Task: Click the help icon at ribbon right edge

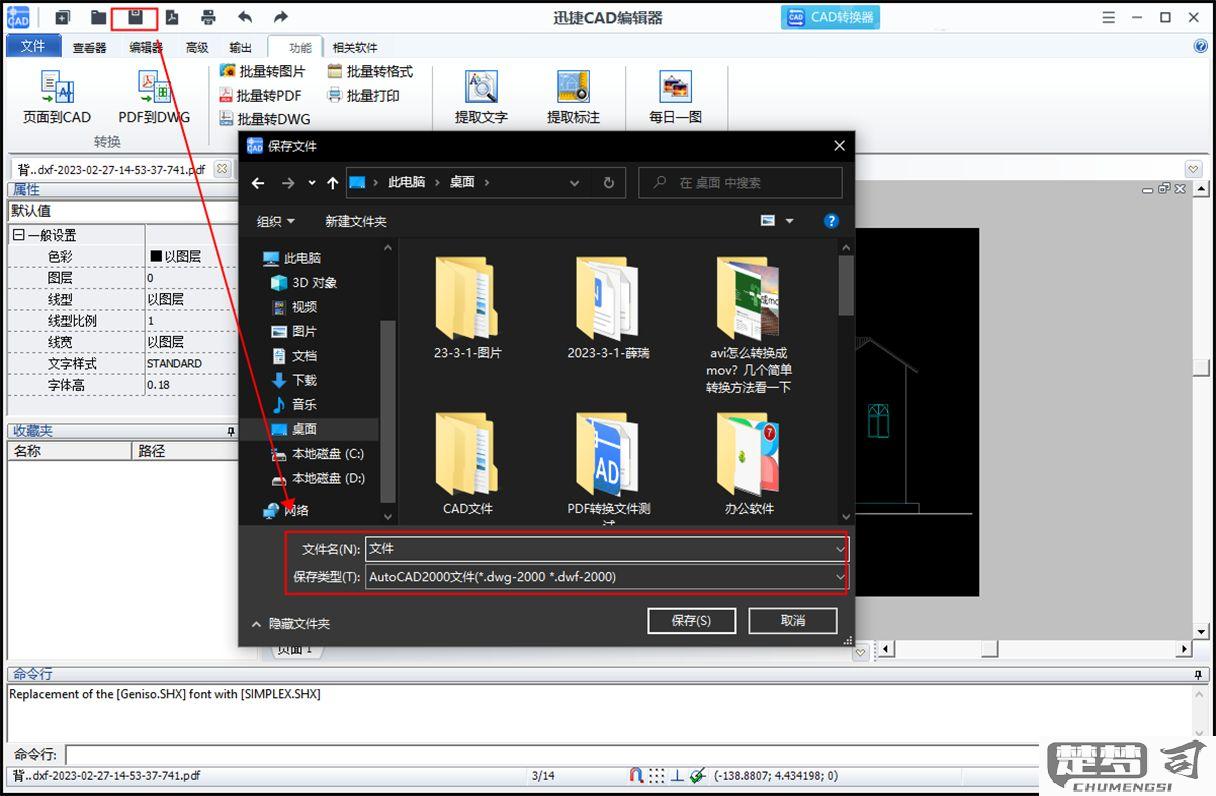Action: point(1201,46)
